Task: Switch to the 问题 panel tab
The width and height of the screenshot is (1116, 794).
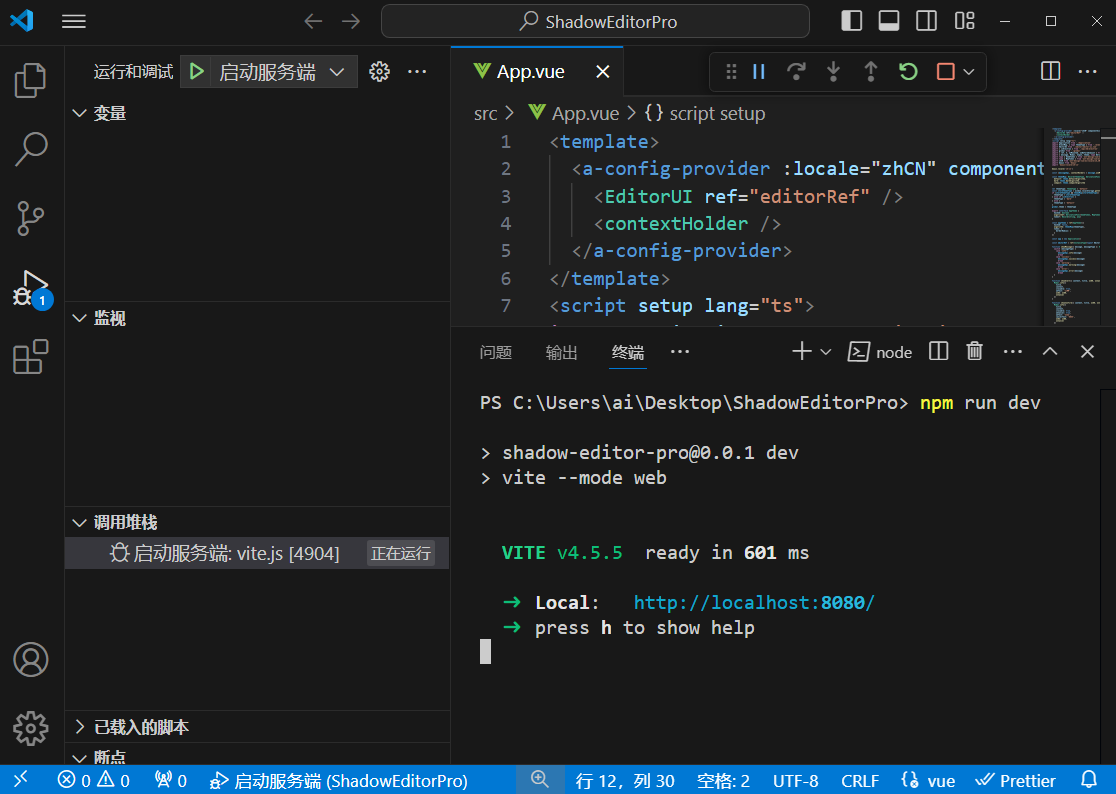Action: 495,352
